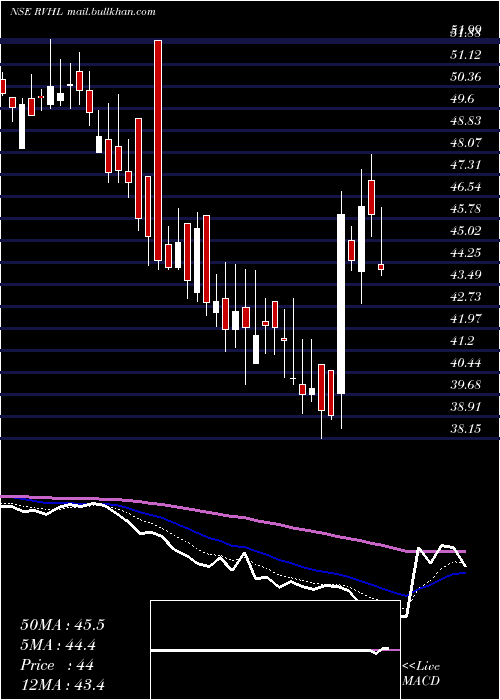Click the pink 50MA line
This screenshot has height=700, width=500.
[232, 516]
